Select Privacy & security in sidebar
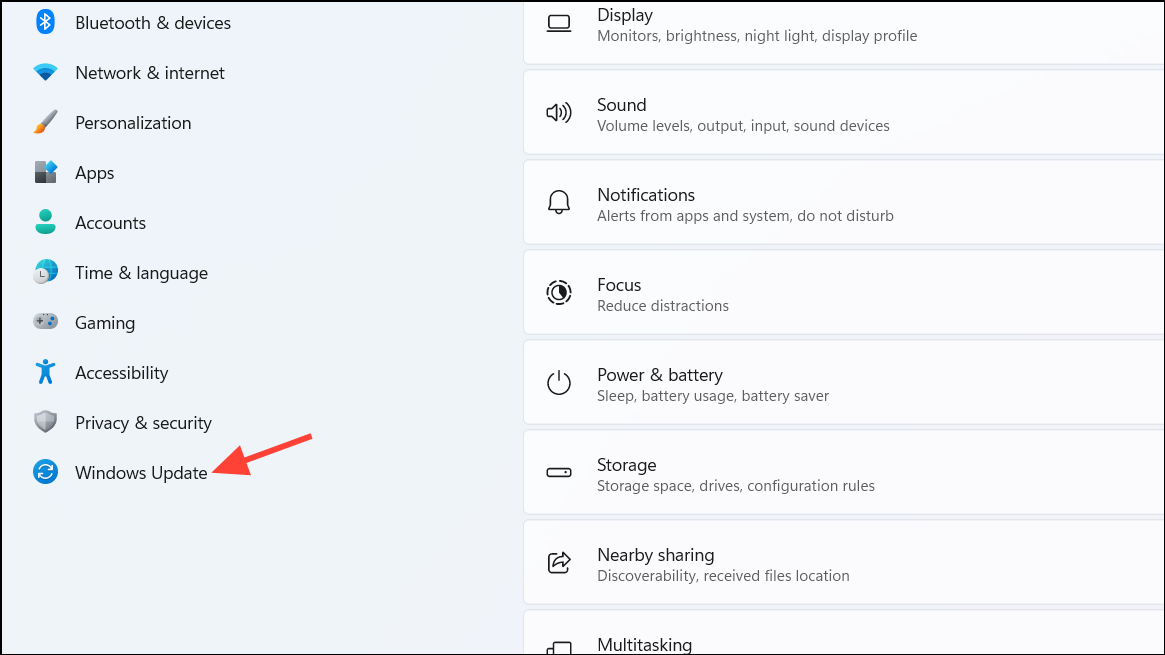This screenshot has height=655, width=1165. pos(143,422)
